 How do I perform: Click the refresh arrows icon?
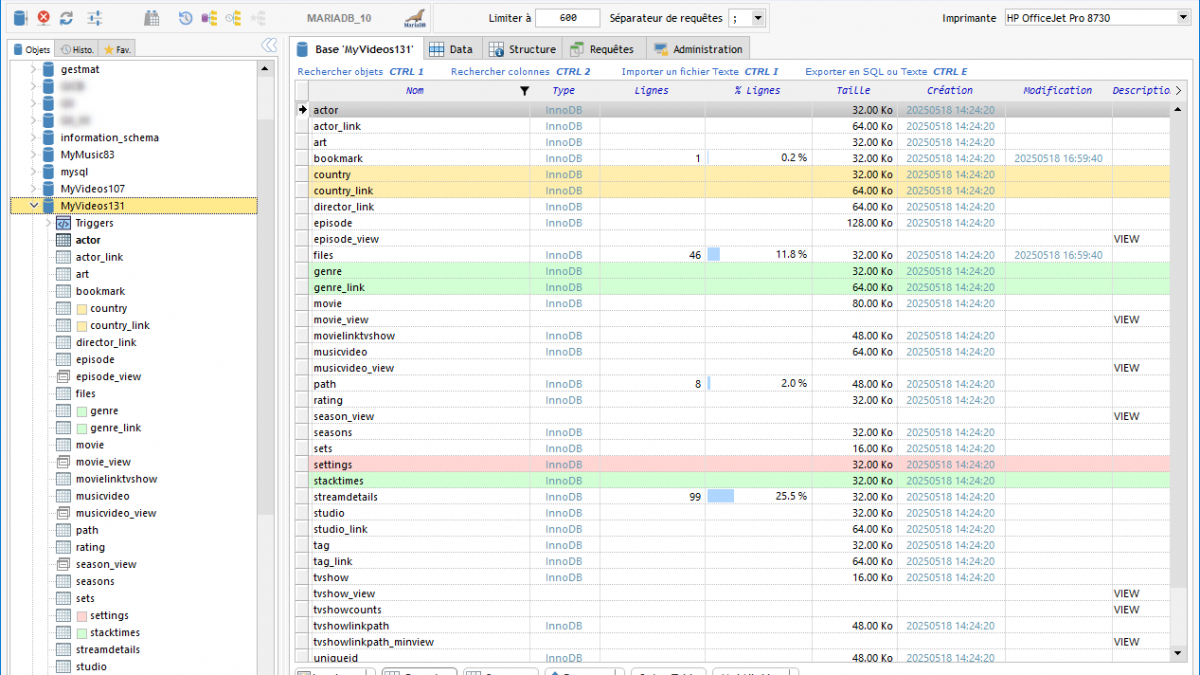click(x=67, y=18)
